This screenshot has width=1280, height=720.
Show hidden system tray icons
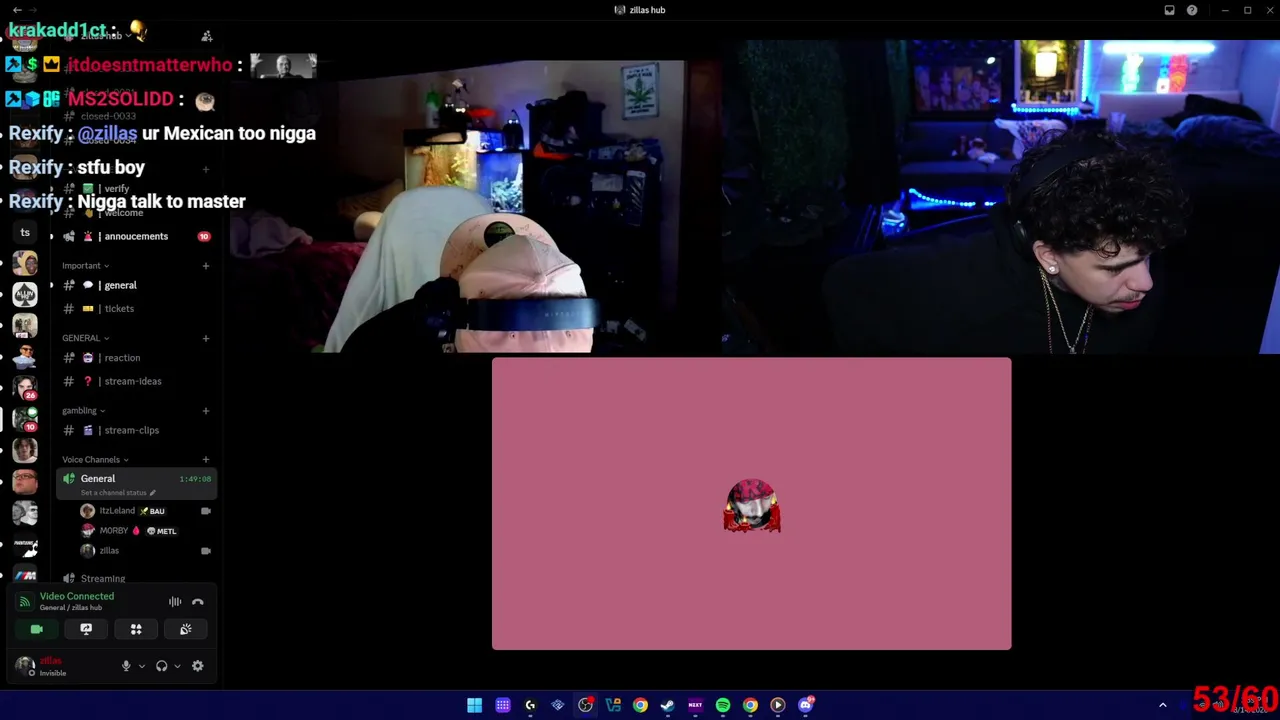click(x=1162, y=705)
